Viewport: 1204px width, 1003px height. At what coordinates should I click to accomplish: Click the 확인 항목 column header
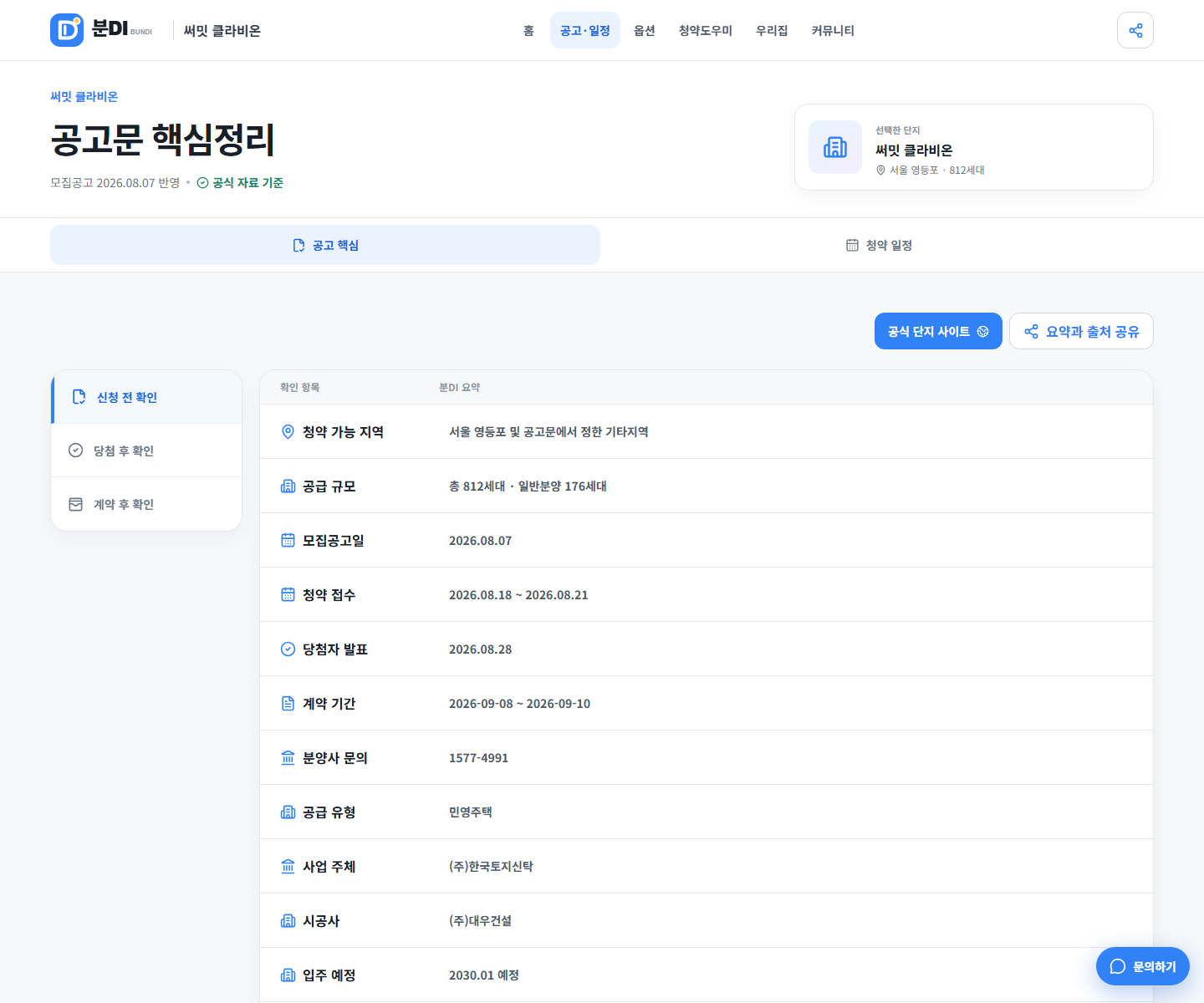point(299,388)
